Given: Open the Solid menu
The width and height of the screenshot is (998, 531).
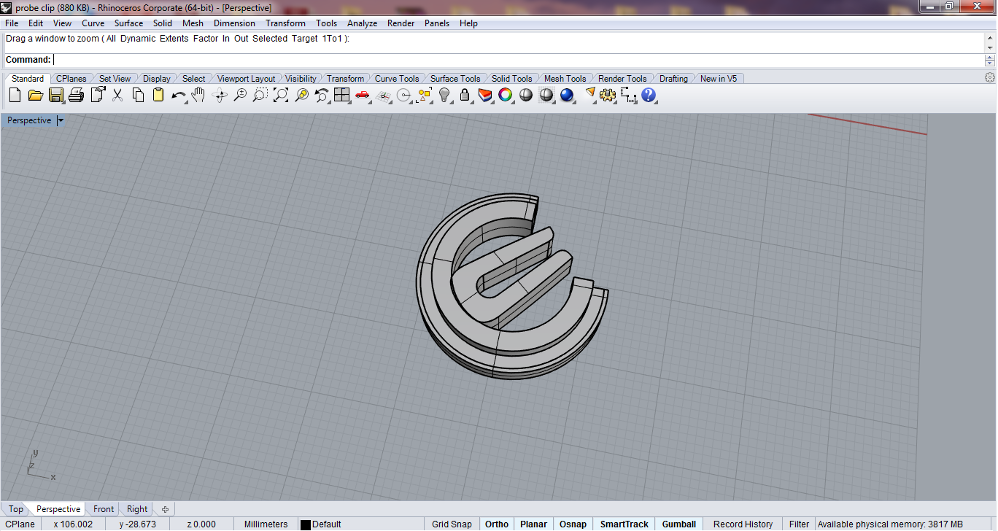Looking at the screenshot, I should [x=162, y=23].
